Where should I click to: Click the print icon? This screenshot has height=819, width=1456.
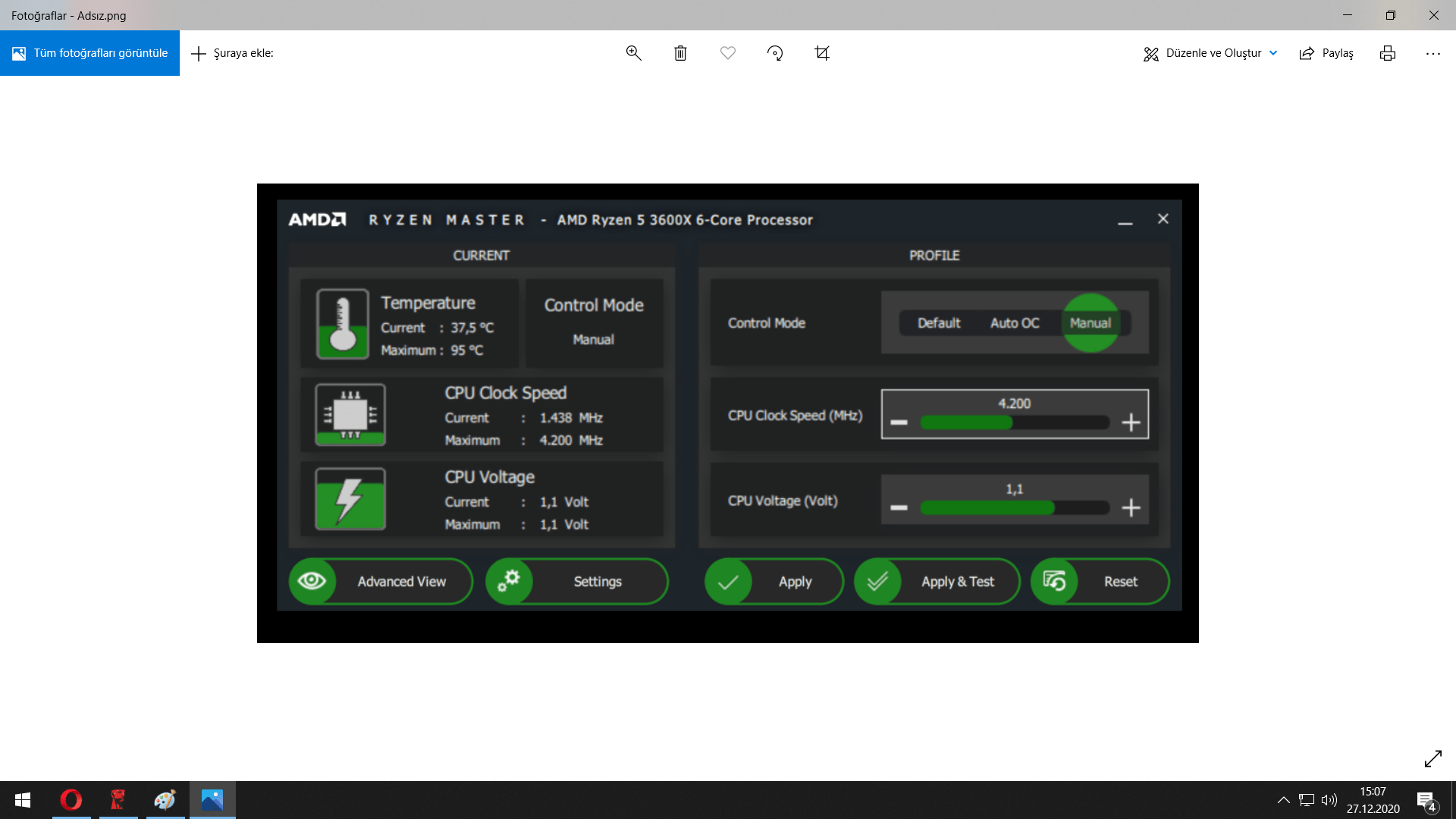pos(1387,53)
